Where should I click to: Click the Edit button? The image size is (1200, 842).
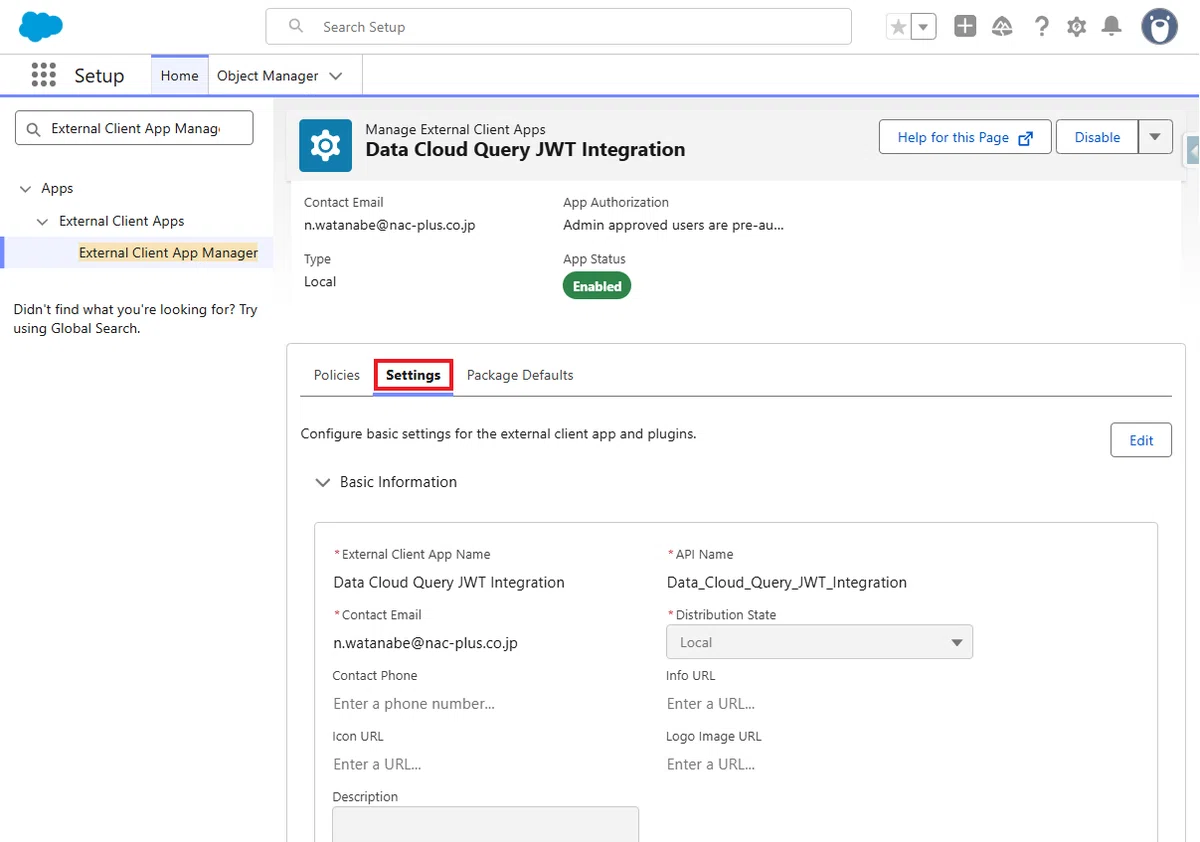tap(1141, 440)
